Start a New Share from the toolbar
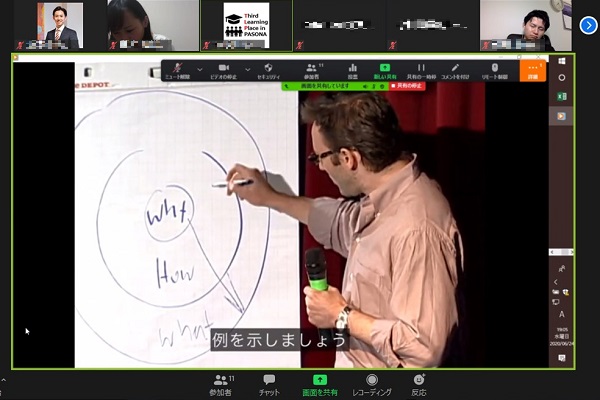Viewport: 600px width, 400px height. 384,70
